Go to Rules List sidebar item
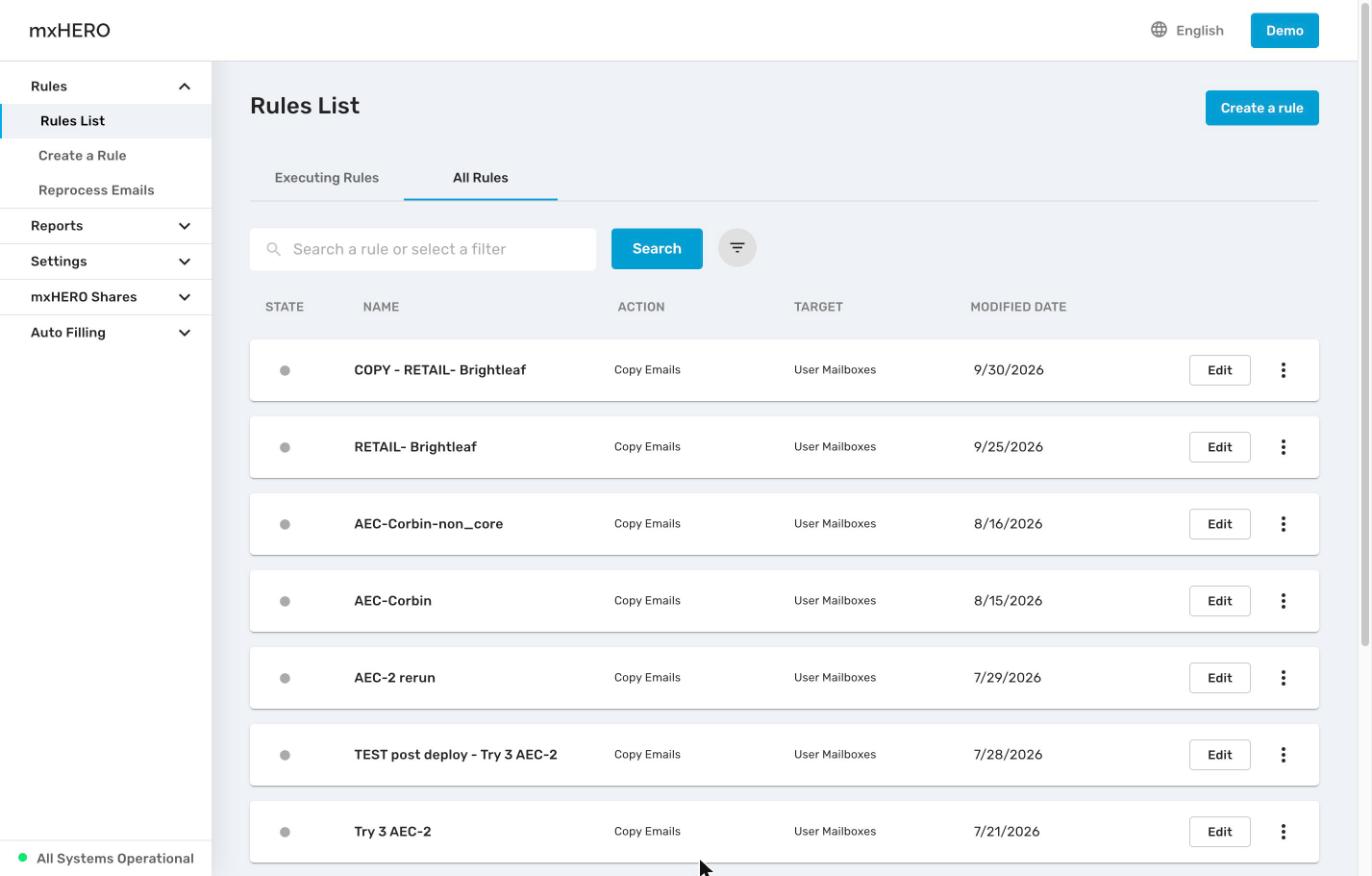Screen dimensions: 1372x876 105,121
